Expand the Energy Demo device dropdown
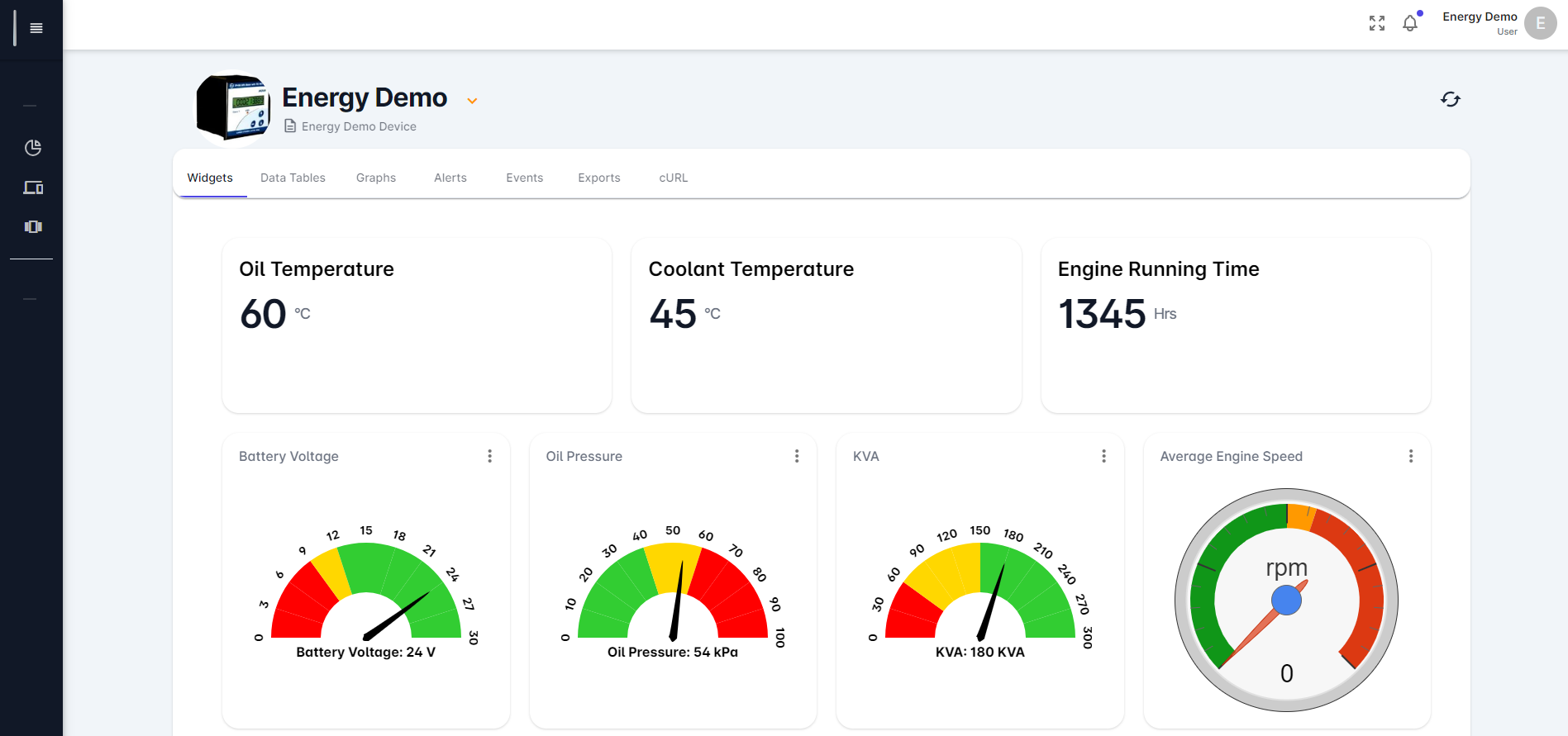1568x736 pixels. (x=472, y=101)
